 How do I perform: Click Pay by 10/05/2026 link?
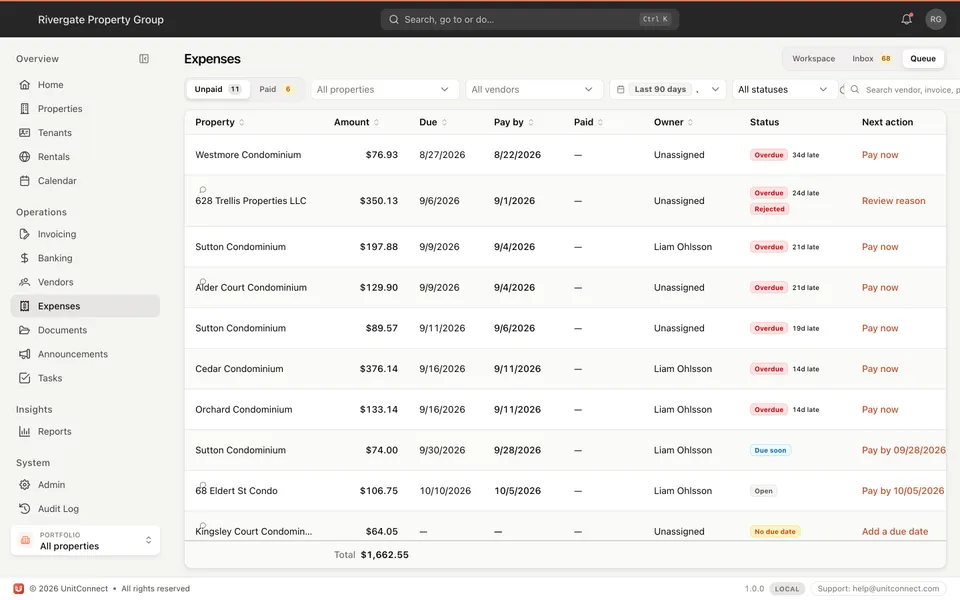[903, 490]
